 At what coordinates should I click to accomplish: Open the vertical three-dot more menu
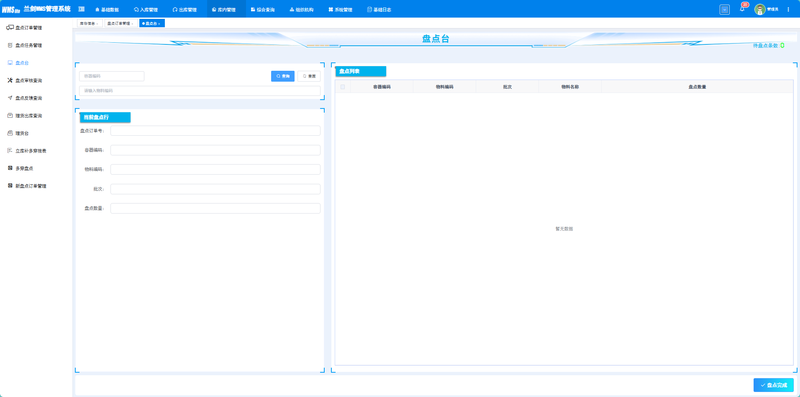pyautogui.click(x=788, y=9)
